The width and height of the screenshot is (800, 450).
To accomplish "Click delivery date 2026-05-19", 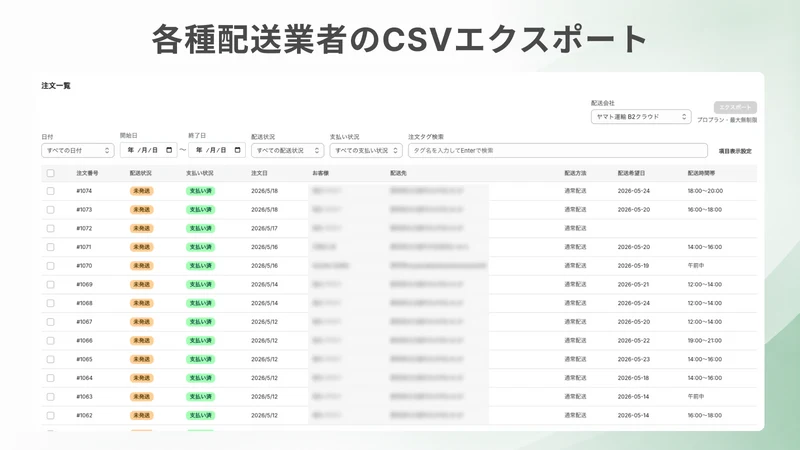I will pyautogui.click(x=633, y=266).
